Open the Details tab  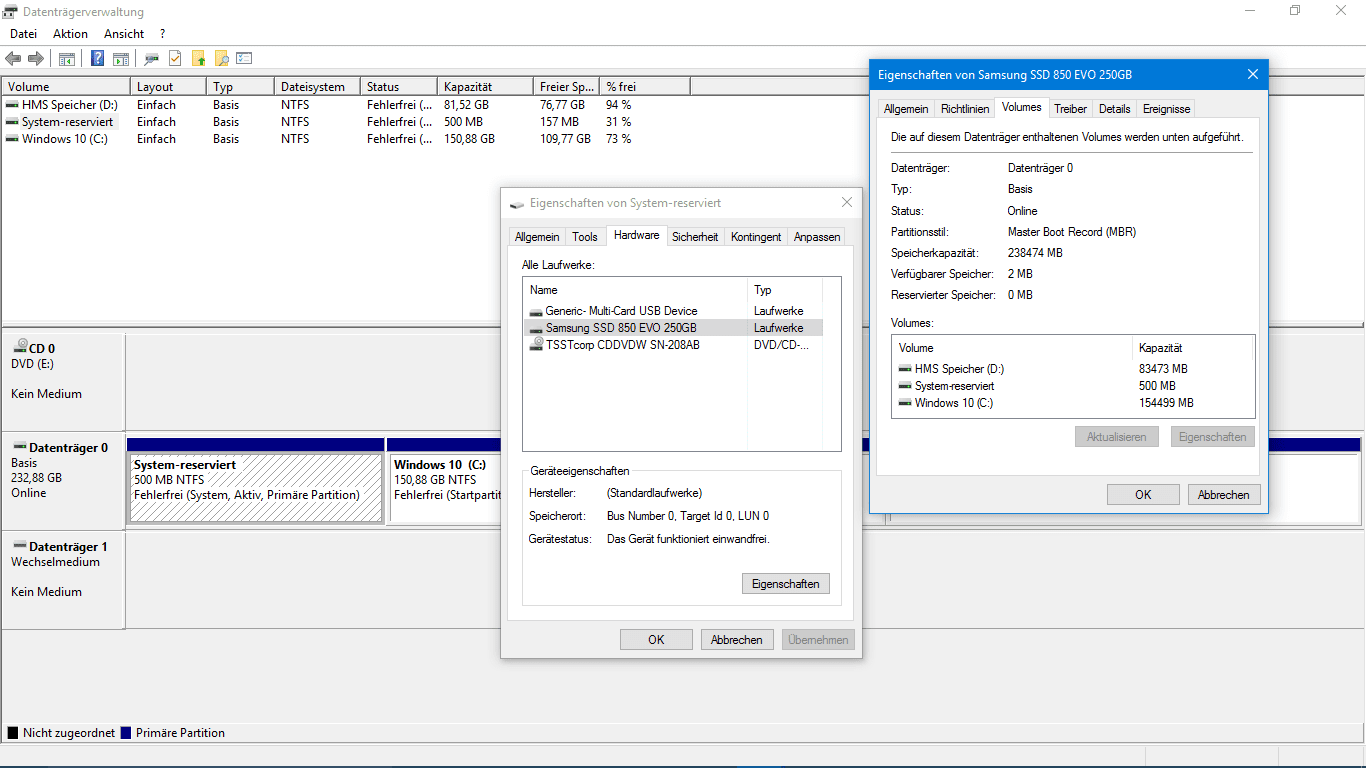pyautogui.click(x=1114, y=109)
